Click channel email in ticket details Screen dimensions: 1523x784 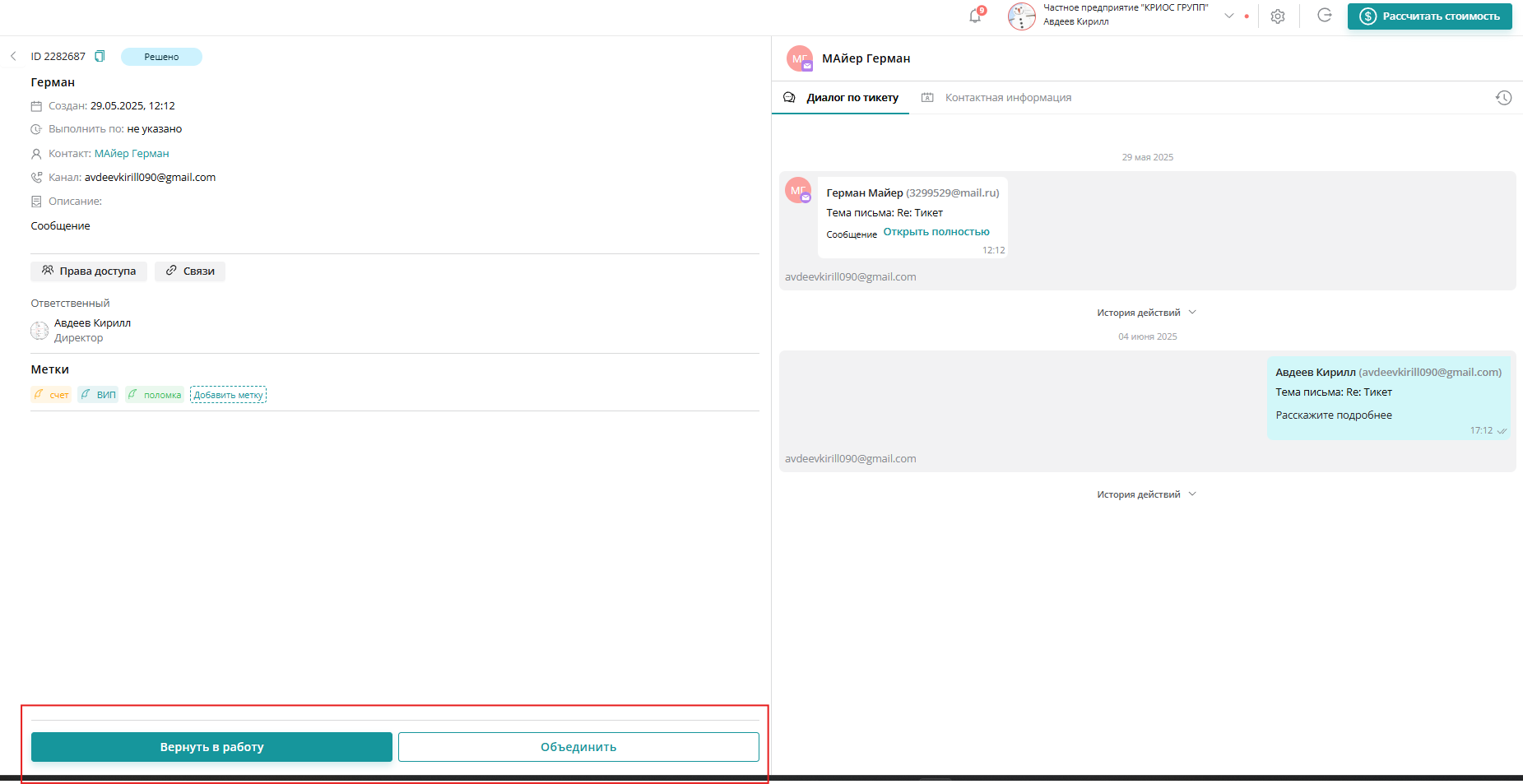[150, 178]
